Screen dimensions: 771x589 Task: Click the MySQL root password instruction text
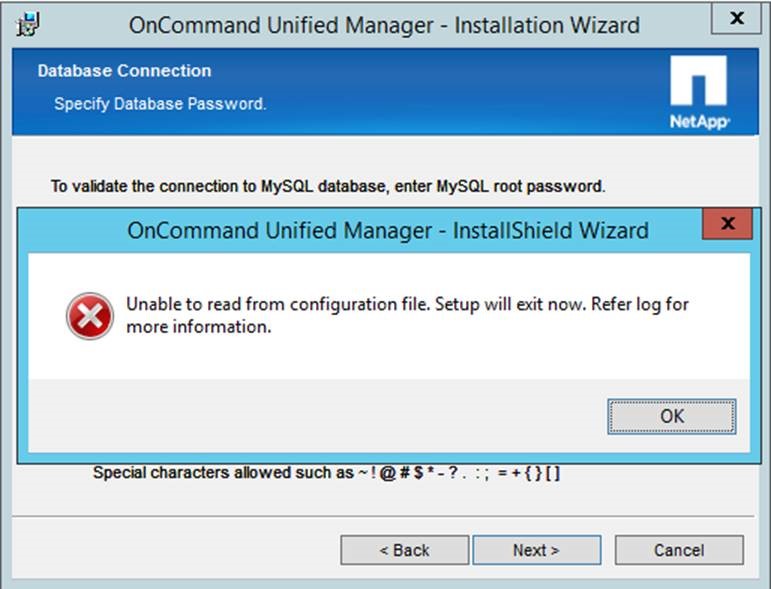[x=328, y=186]
